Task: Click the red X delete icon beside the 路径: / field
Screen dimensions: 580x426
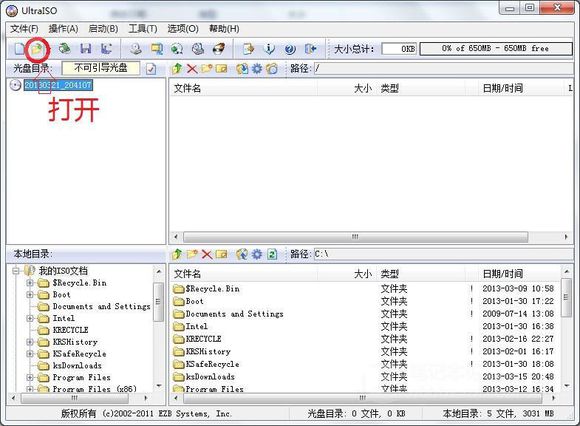Action: point(192,68)
